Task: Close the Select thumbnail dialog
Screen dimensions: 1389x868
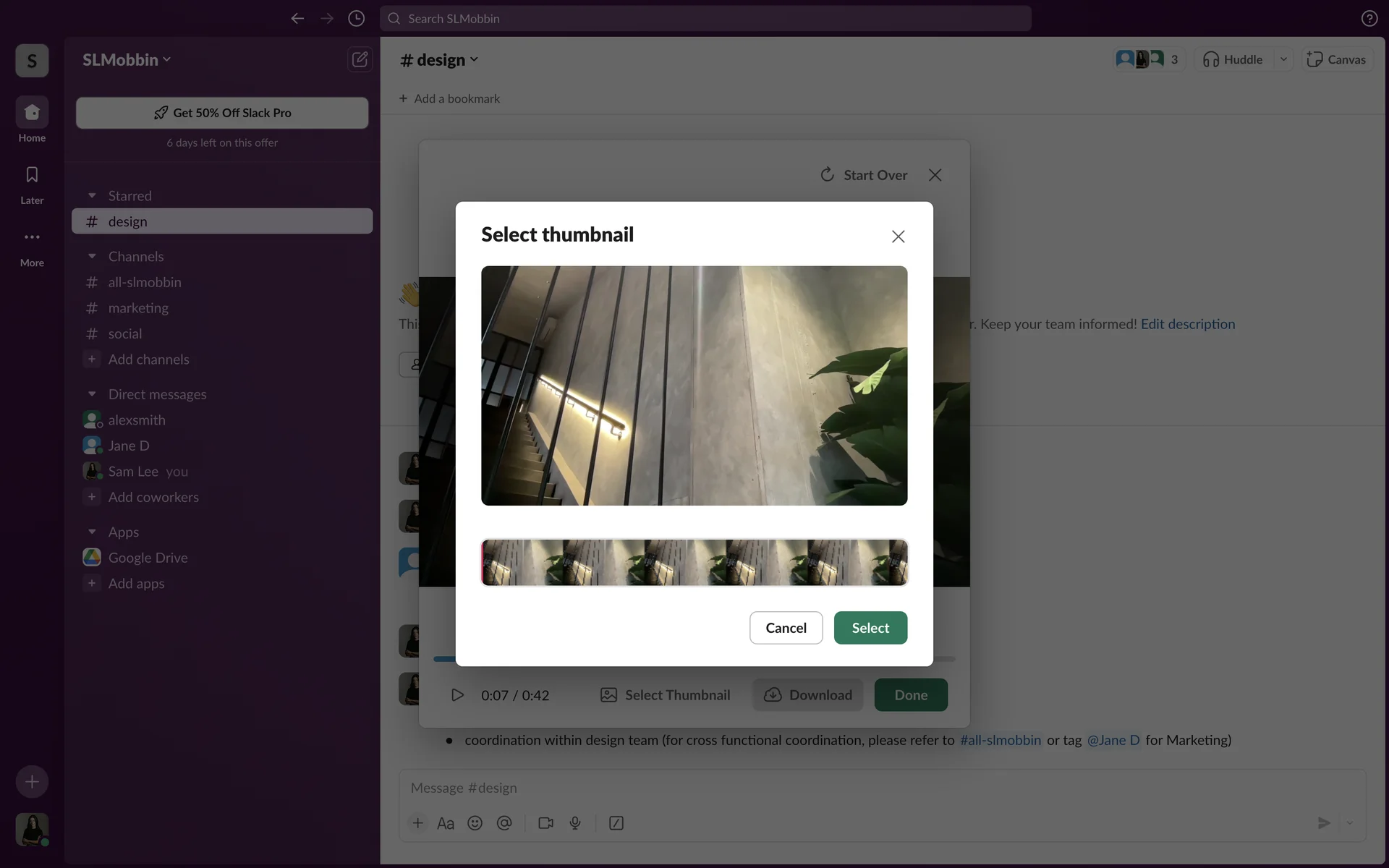Action: [x=898, y=237]
